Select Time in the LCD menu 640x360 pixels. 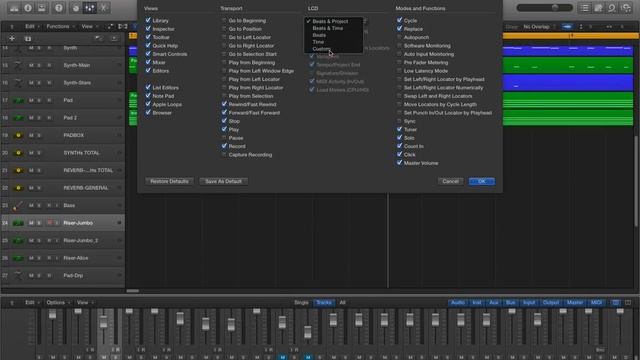(333, 42)
